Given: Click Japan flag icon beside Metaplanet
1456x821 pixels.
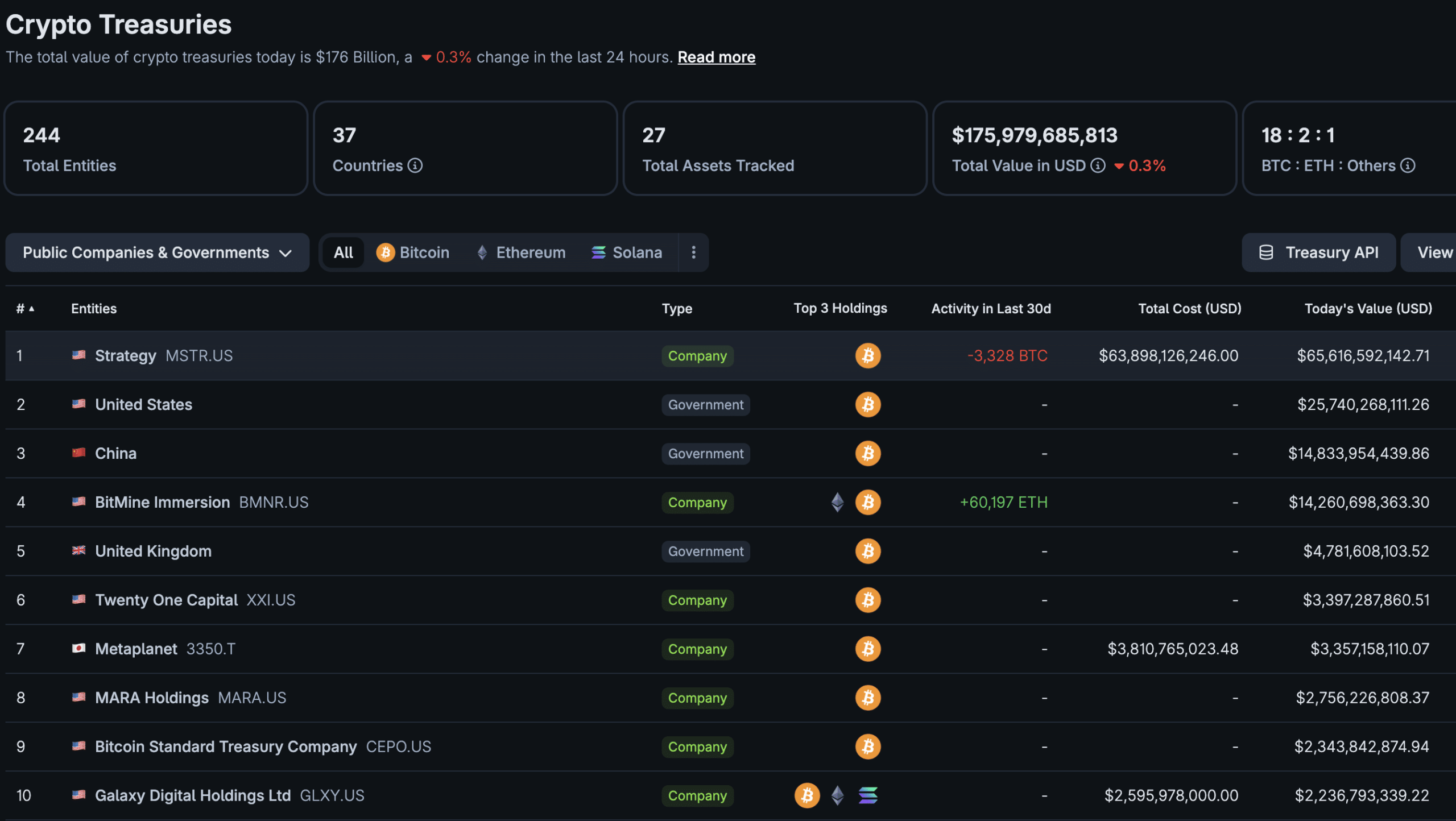Looking at the screenshot, I should (x=79, y=649).
